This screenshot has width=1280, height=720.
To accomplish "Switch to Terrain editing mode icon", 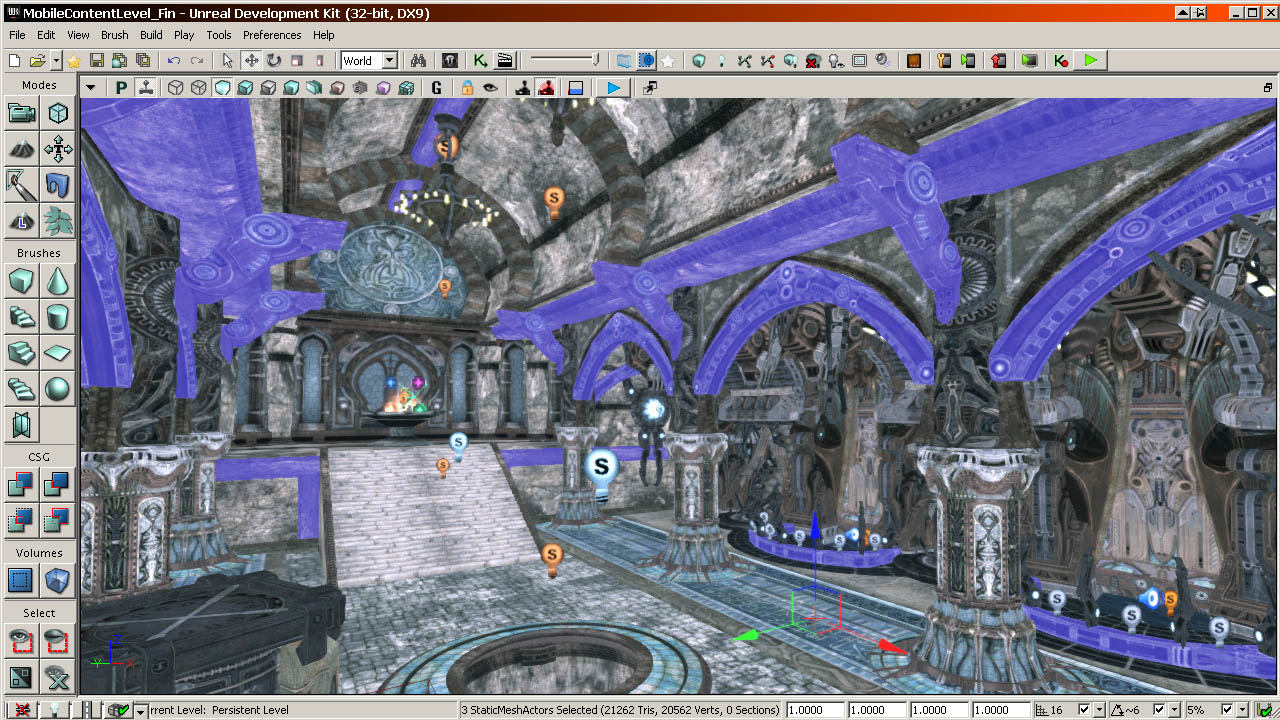I will [x=22, y=149].
